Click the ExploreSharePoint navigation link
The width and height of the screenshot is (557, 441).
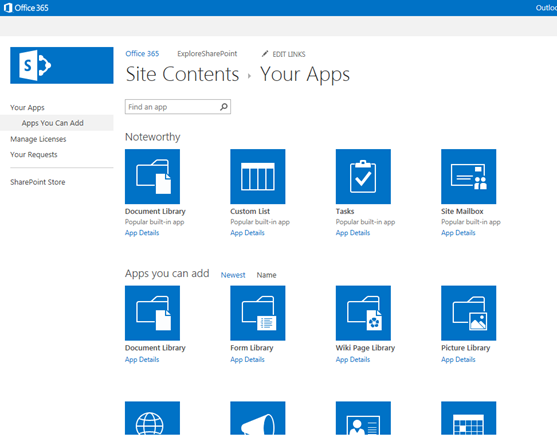207,54
